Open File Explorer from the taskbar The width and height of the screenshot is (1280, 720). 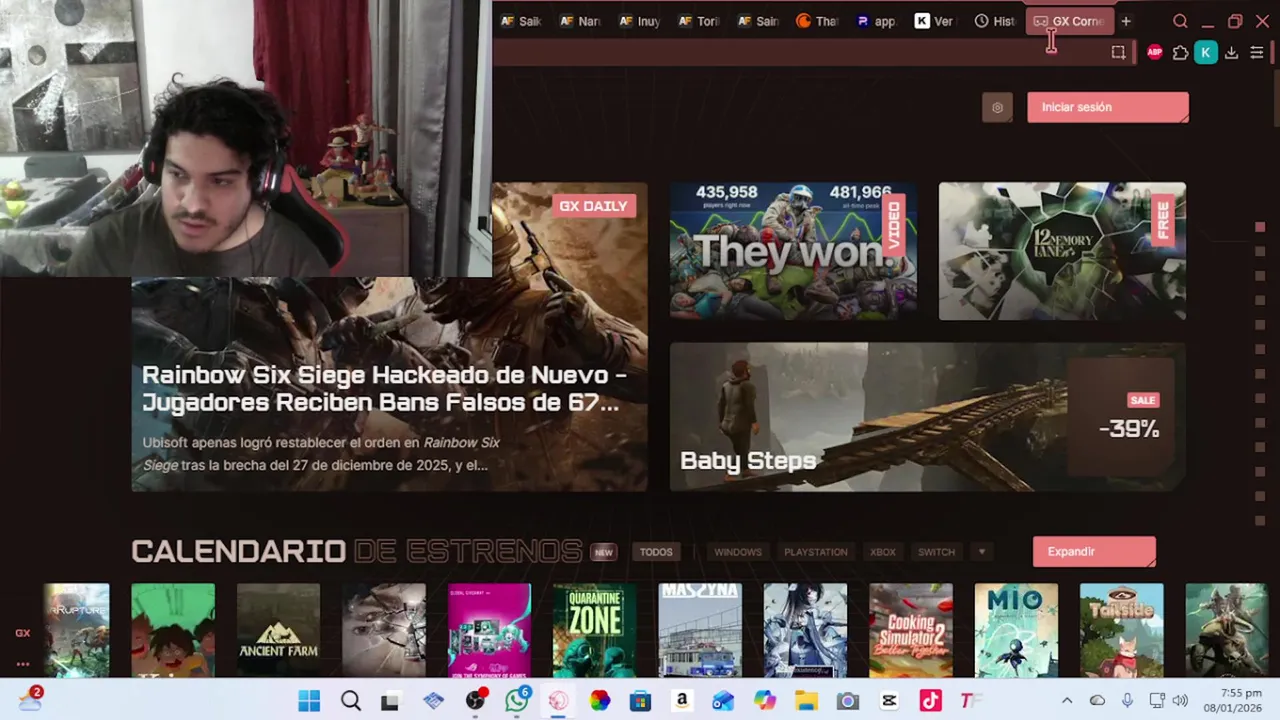click(x=806, y=701)
